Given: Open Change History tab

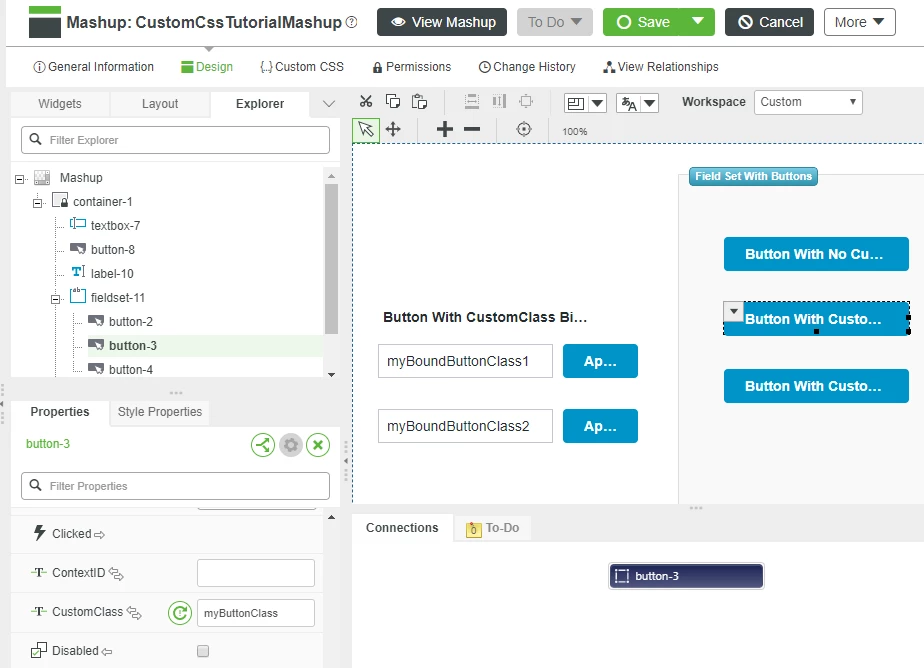Looking at the screenshot, I should coord(527,67).
